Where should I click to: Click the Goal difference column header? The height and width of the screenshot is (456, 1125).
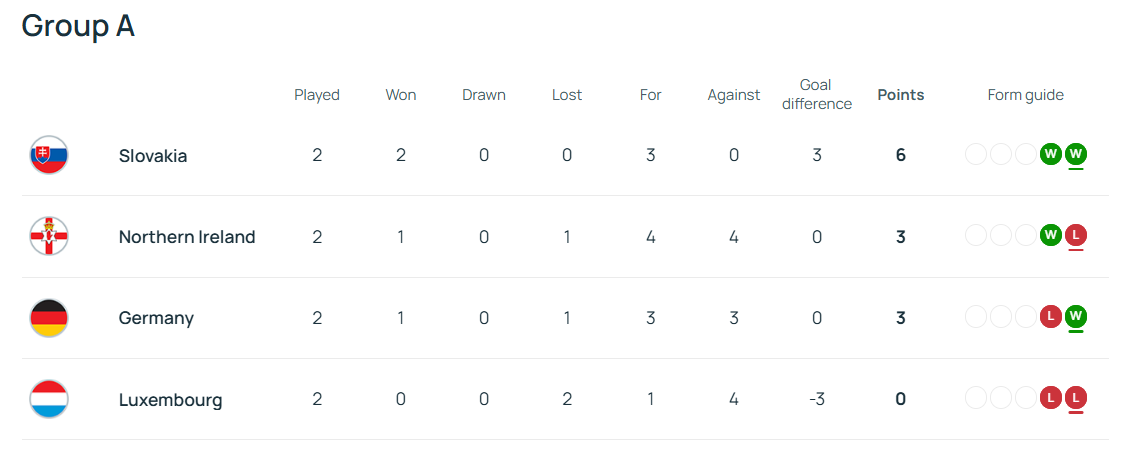pos(816,95)
